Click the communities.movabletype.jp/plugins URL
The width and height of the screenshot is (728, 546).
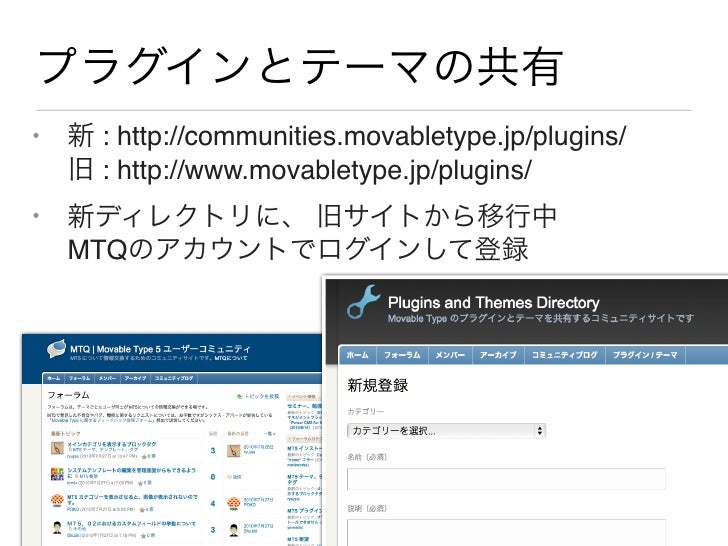tap(371, 136)
